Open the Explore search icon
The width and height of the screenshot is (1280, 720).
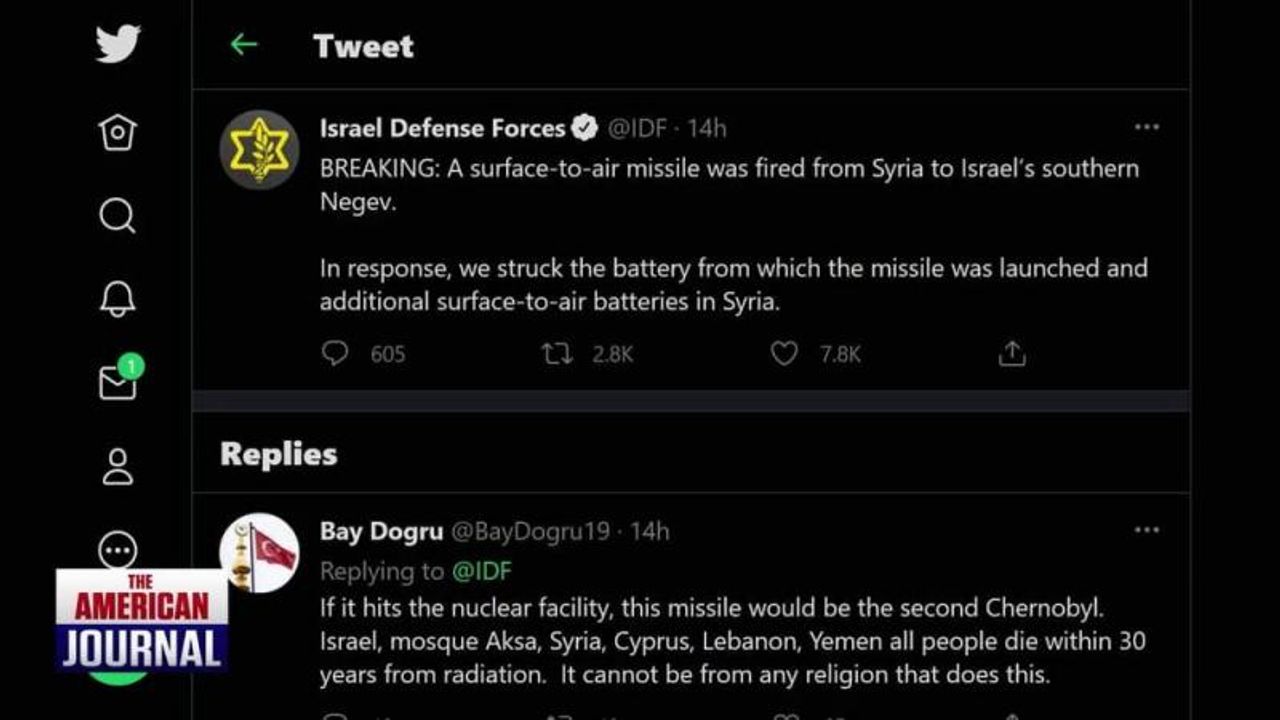[118, 215]
